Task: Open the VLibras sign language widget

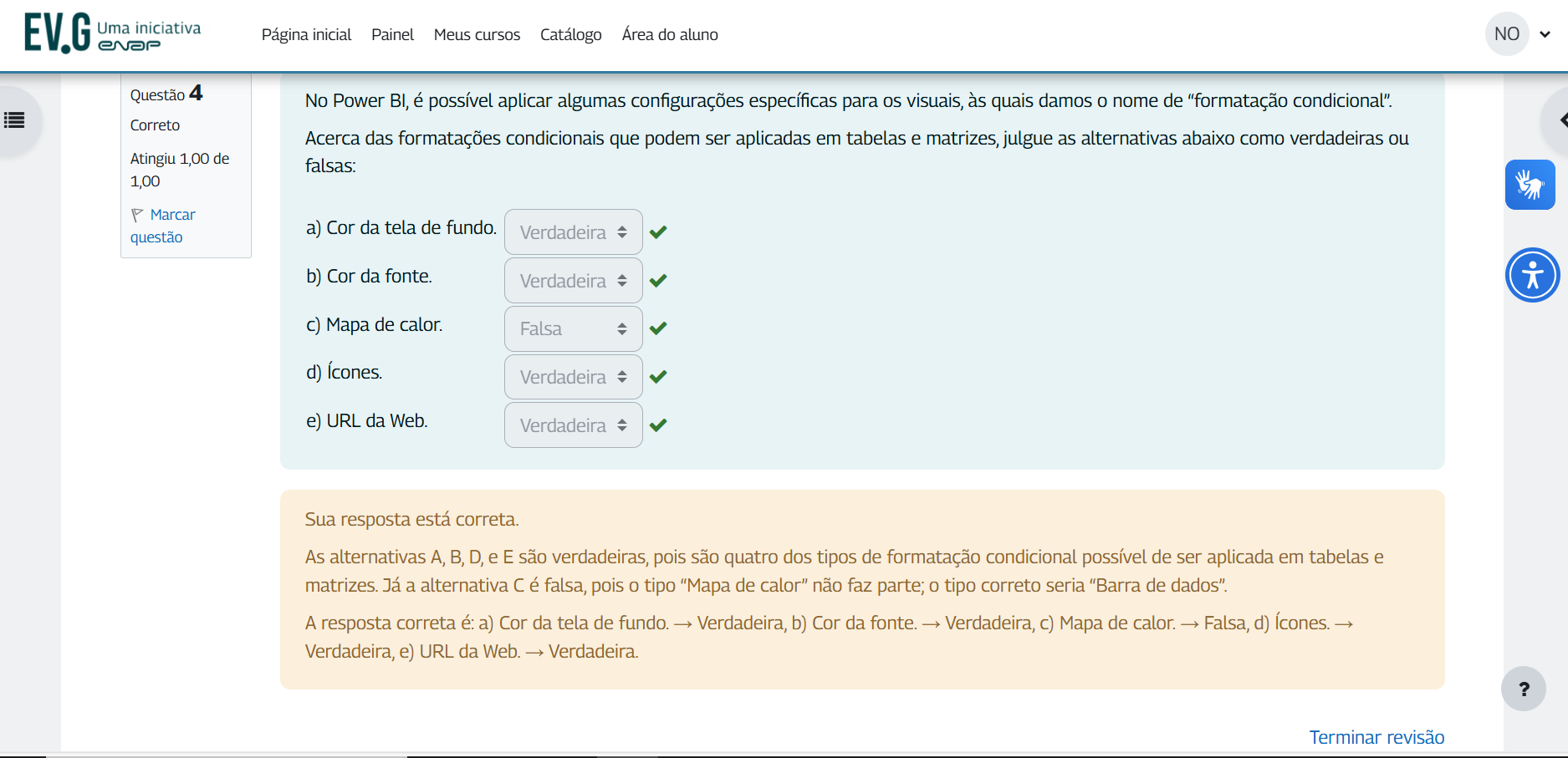Action: pyautogui.click(x=1530, y=185)
